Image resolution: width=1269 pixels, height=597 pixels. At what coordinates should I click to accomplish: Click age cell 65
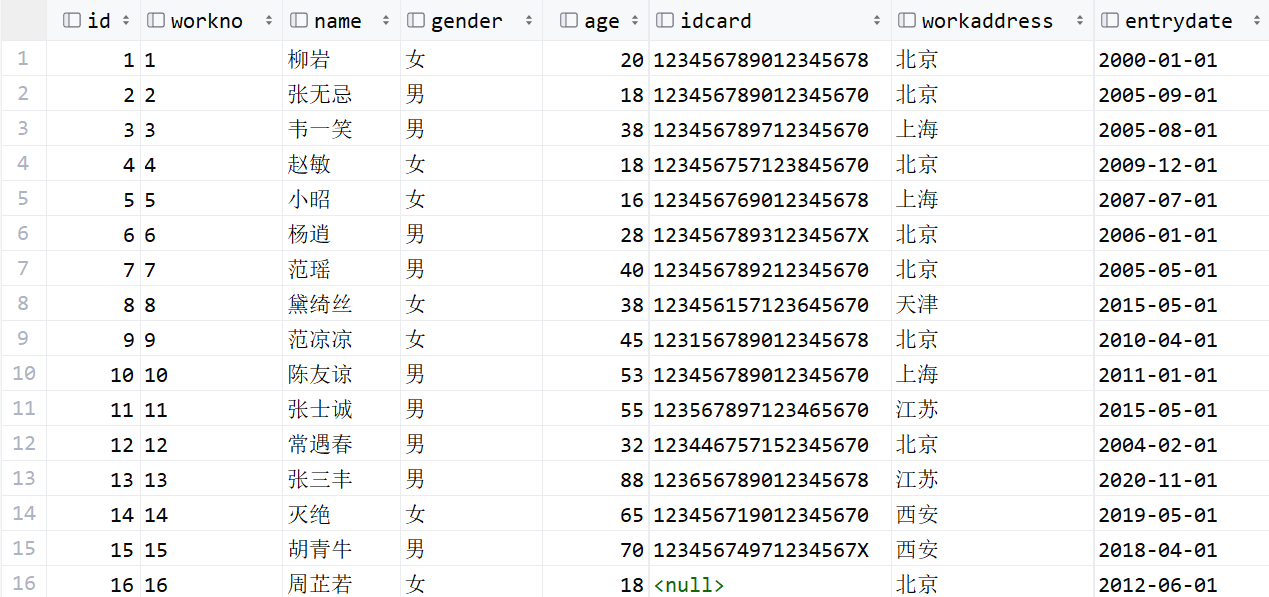click(x=632, y=515)
